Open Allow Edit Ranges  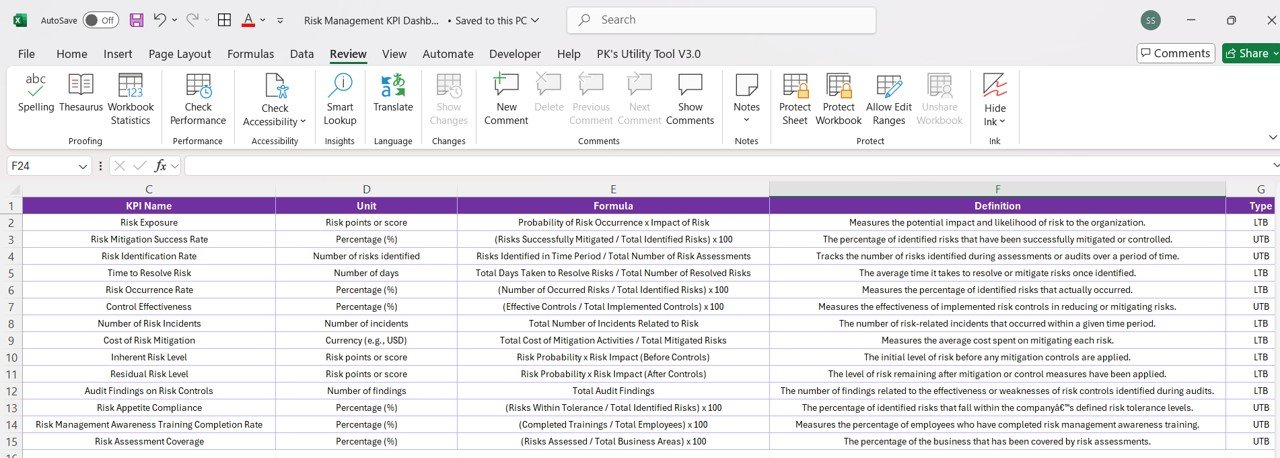point(889,97)
